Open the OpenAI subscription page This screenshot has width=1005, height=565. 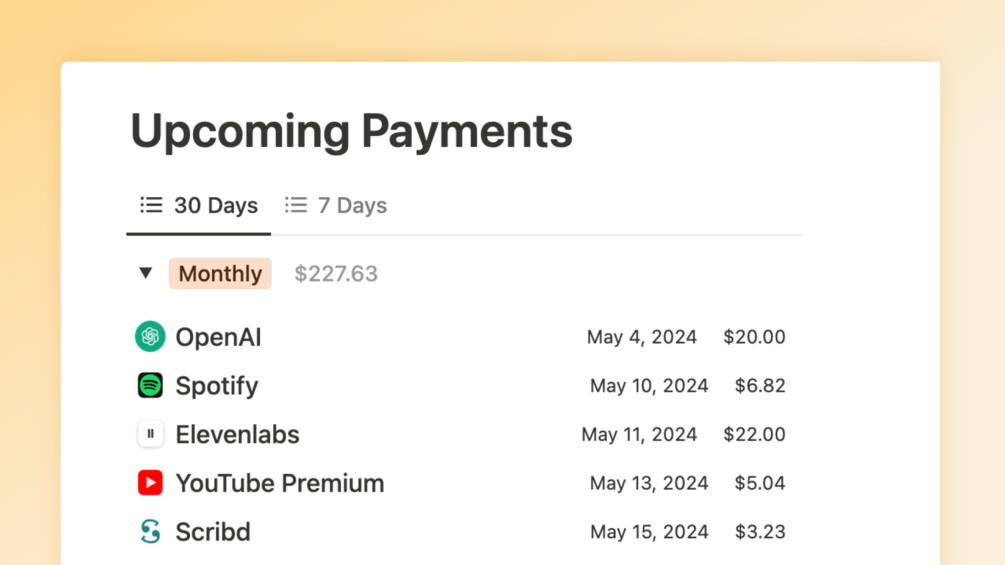[x=218, y=337]
